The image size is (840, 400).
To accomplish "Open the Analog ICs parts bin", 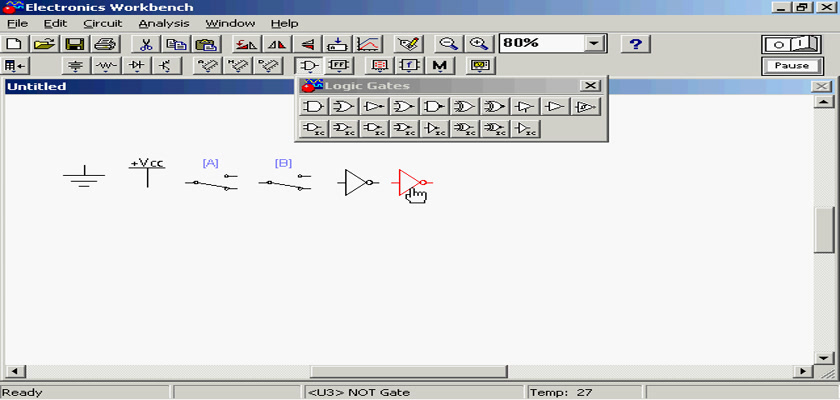I will (x=207, y=66).
